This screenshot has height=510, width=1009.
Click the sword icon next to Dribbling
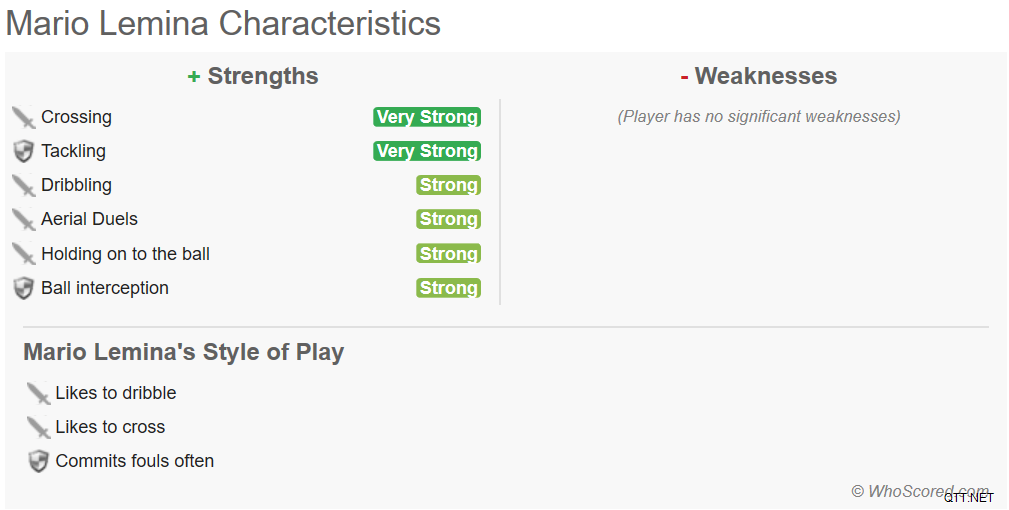(x=24, y=186)
